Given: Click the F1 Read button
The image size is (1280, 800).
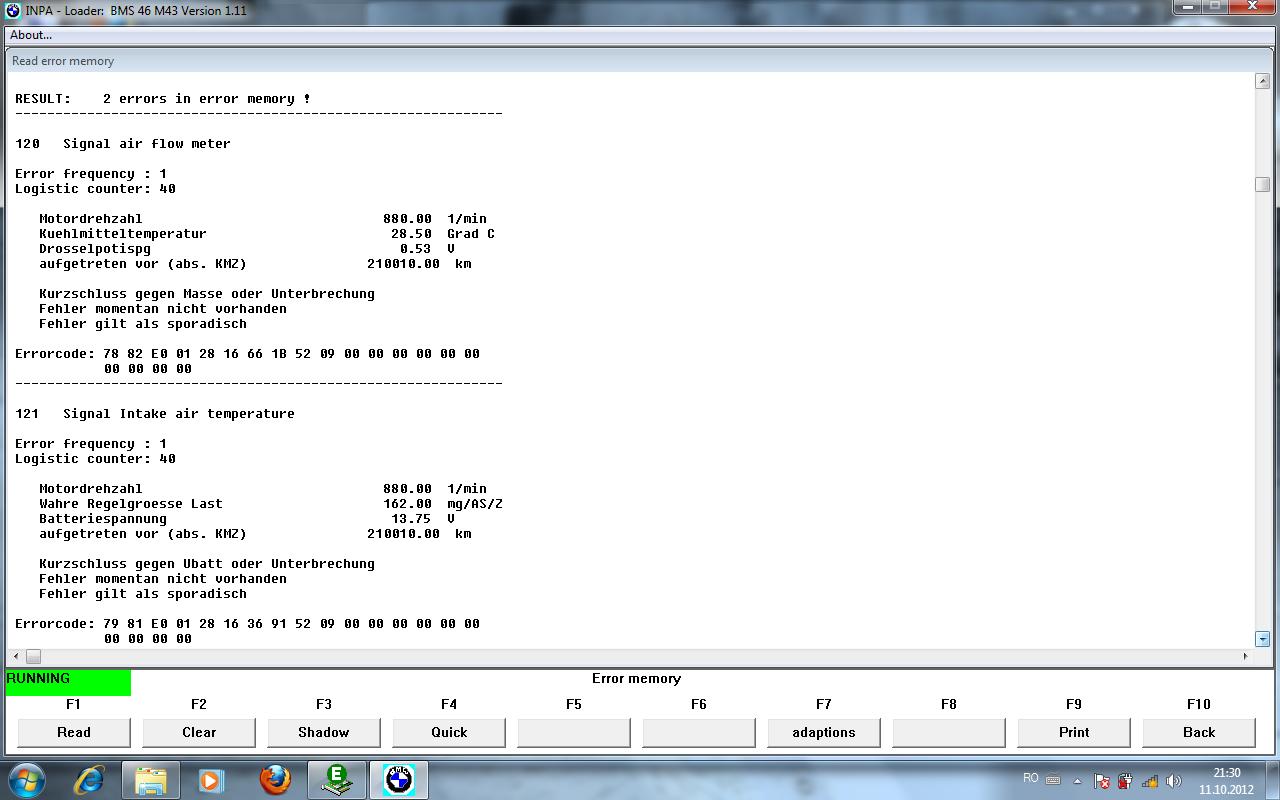Looking at the screenshot, I should coord(74,732).
